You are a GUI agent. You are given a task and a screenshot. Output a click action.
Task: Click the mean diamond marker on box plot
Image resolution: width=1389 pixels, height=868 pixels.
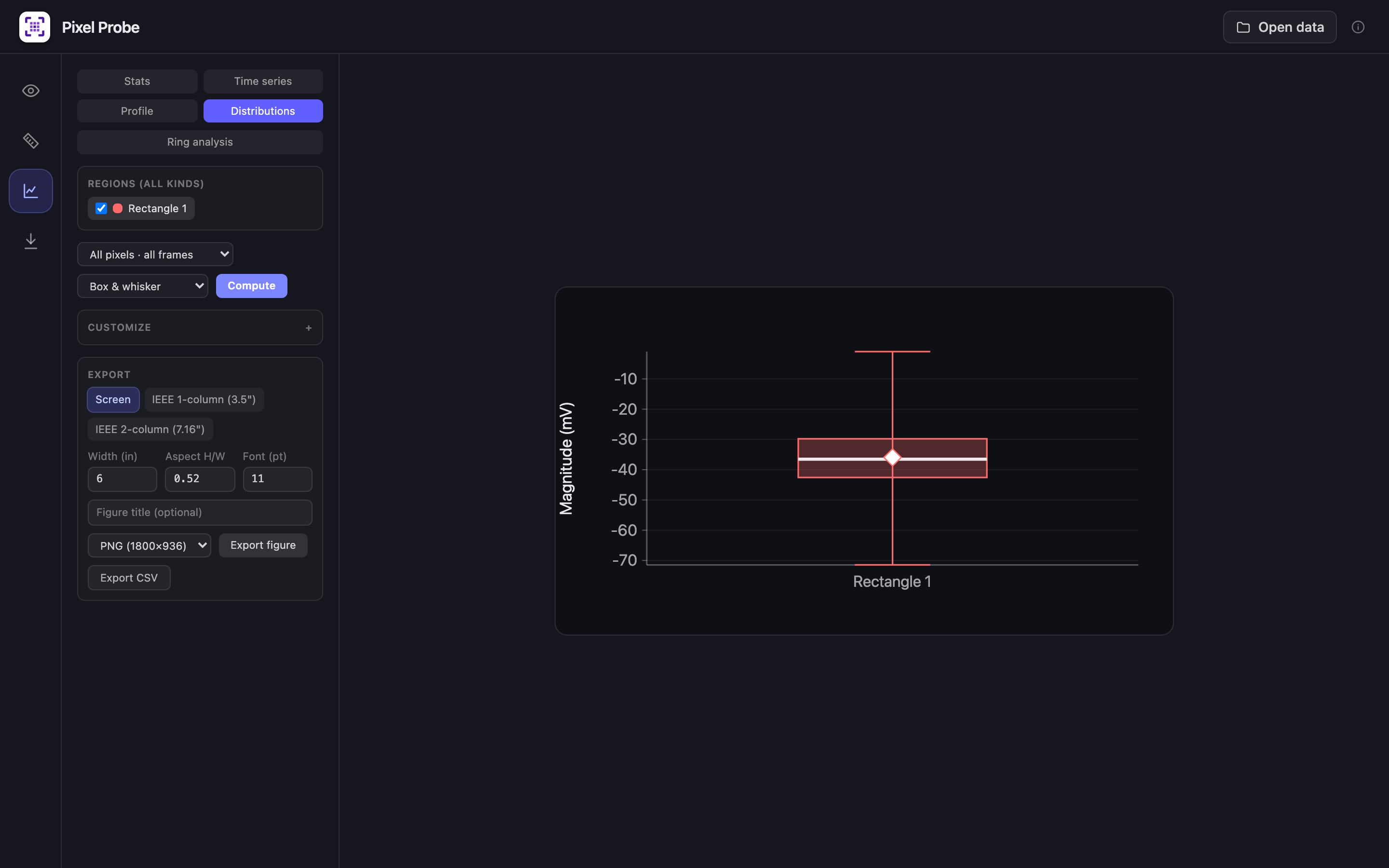tap(892, 458)
